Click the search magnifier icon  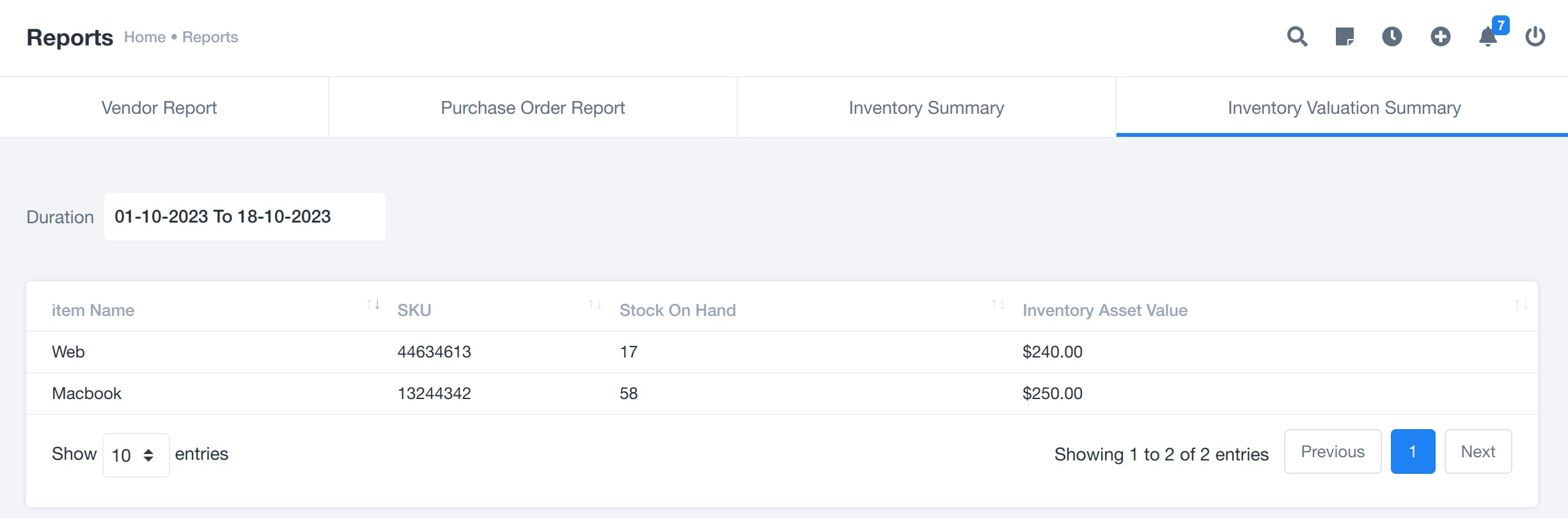coord(1297,36)
